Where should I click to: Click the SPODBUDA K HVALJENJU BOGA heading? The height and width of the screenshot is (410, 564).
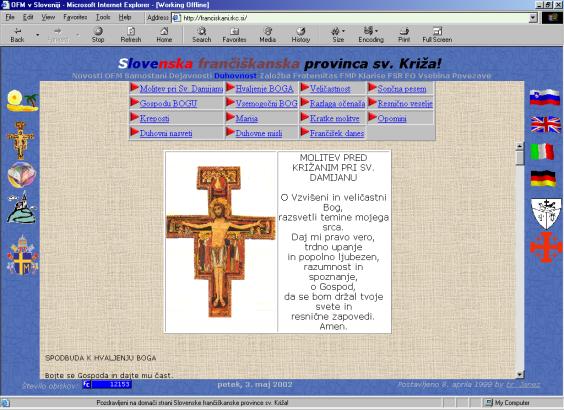(101, 358)
